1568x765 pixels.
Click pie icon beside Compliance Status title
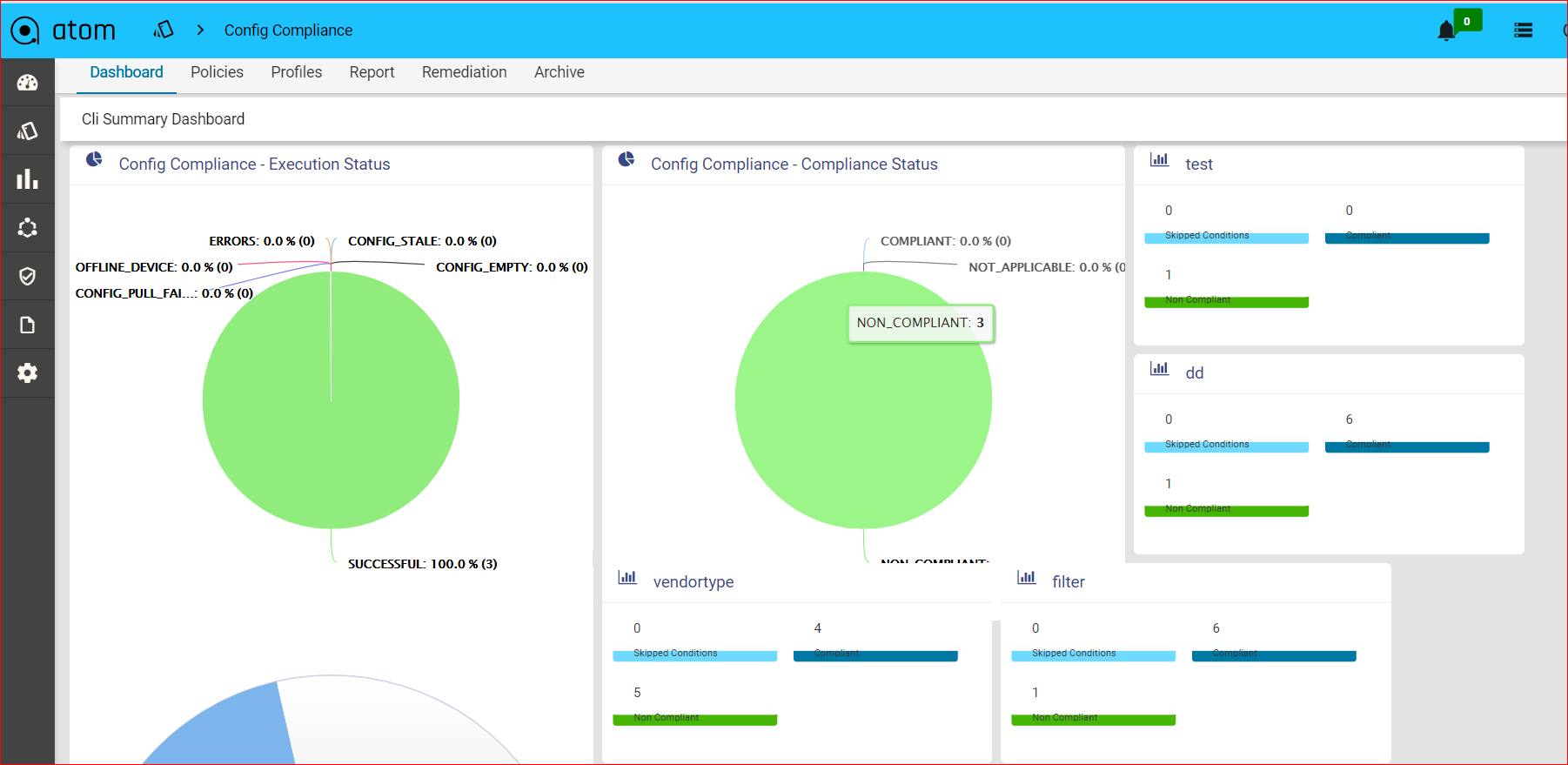pos(627,160)
